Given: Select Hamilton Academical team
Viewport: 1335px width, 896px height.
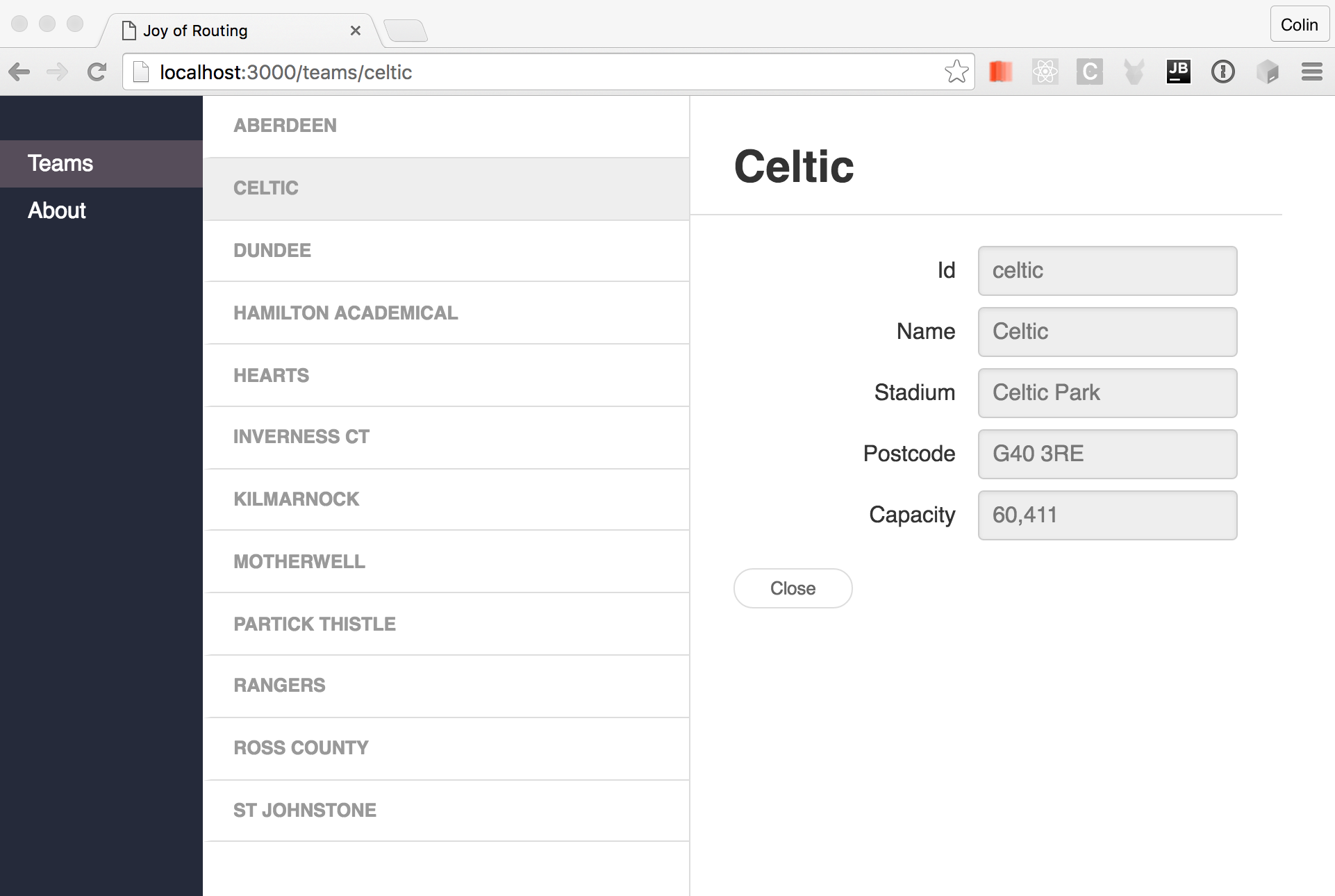Looking at the screenshot, I should tap(447, 313).
